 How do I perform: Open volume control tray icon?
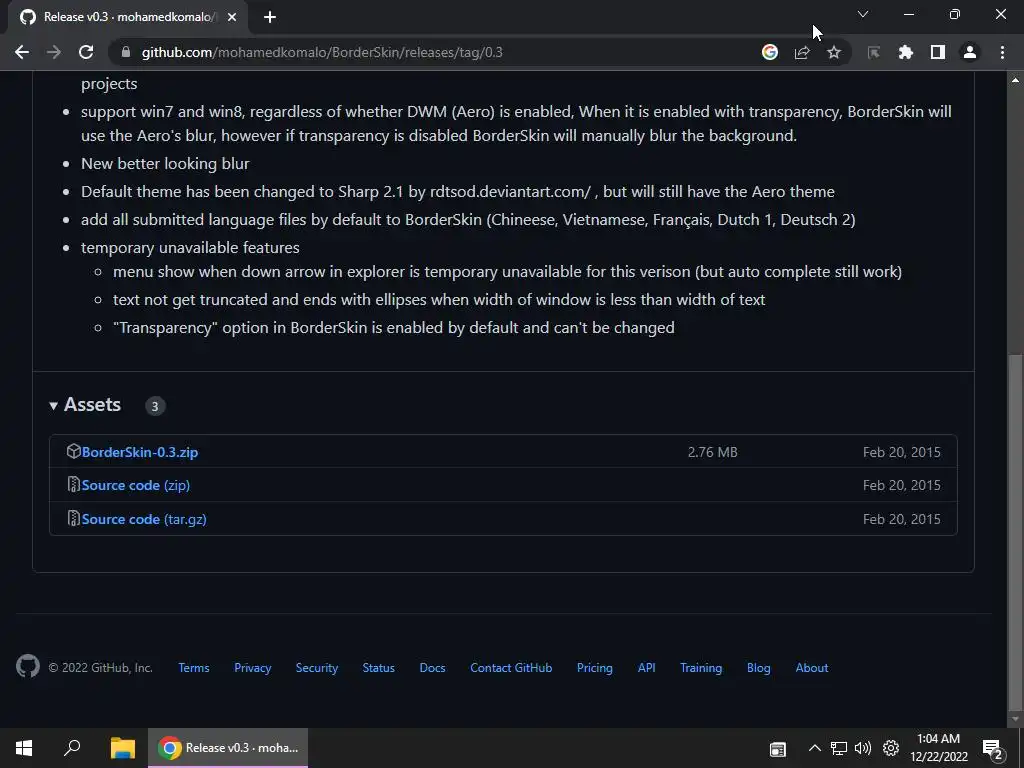coord(863,748)
